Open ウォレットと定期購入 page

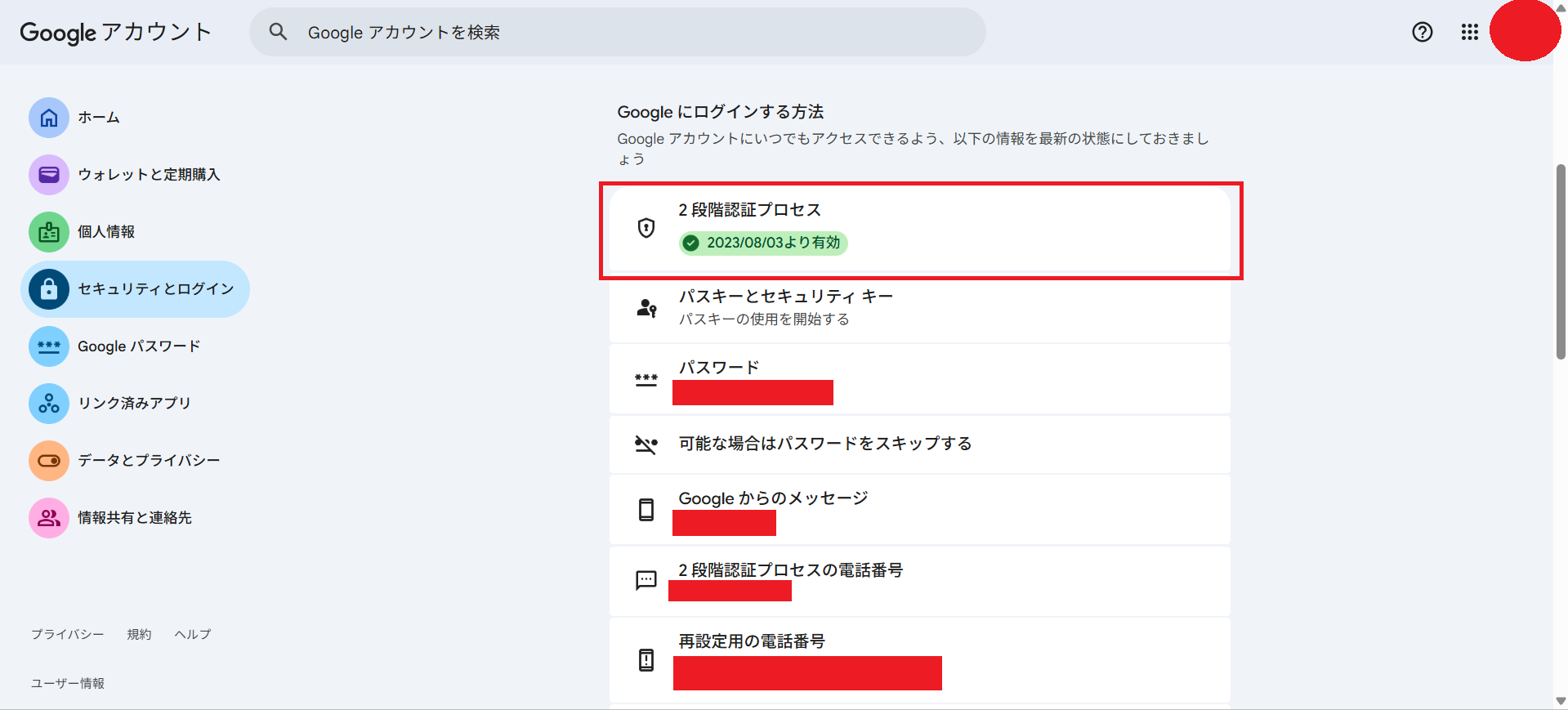135,175
